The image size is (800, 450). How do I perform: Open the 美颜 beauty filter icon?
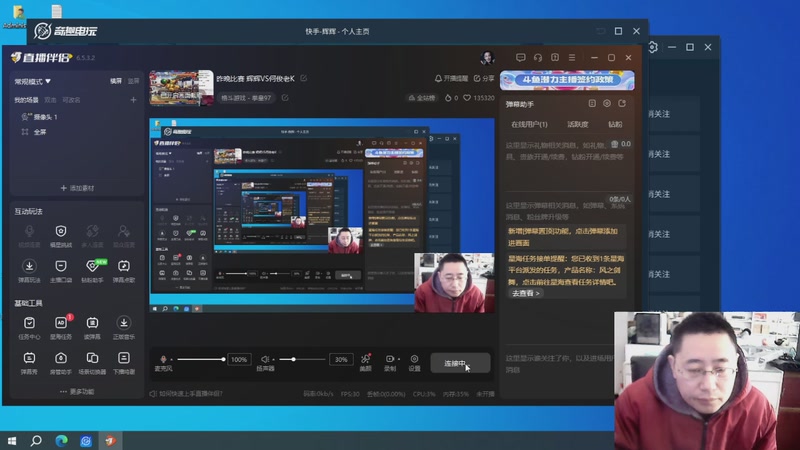[x=365, y=362]
